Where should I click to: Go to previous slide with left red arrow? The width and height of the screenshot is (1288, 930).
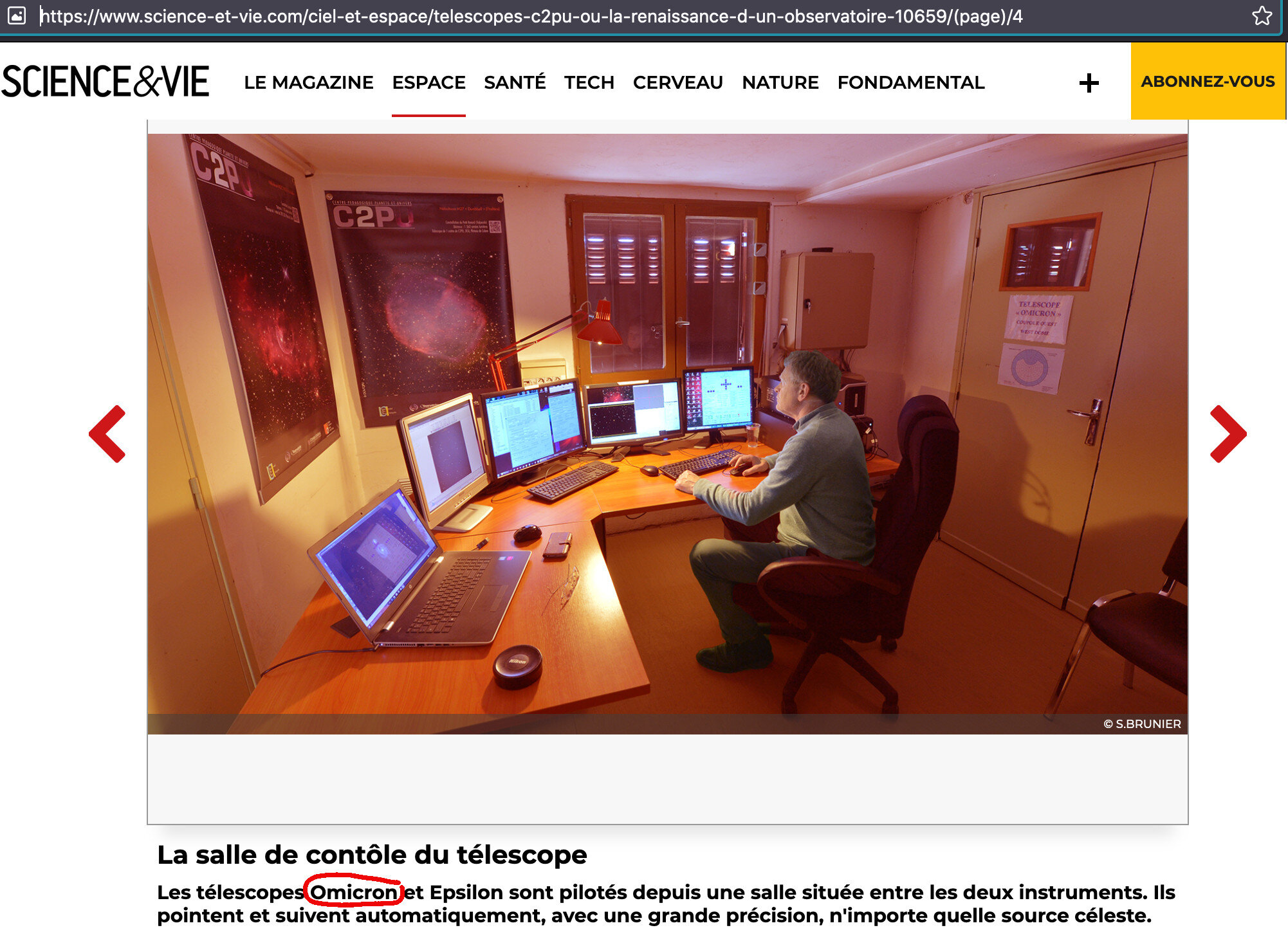[x=107, y=434]
